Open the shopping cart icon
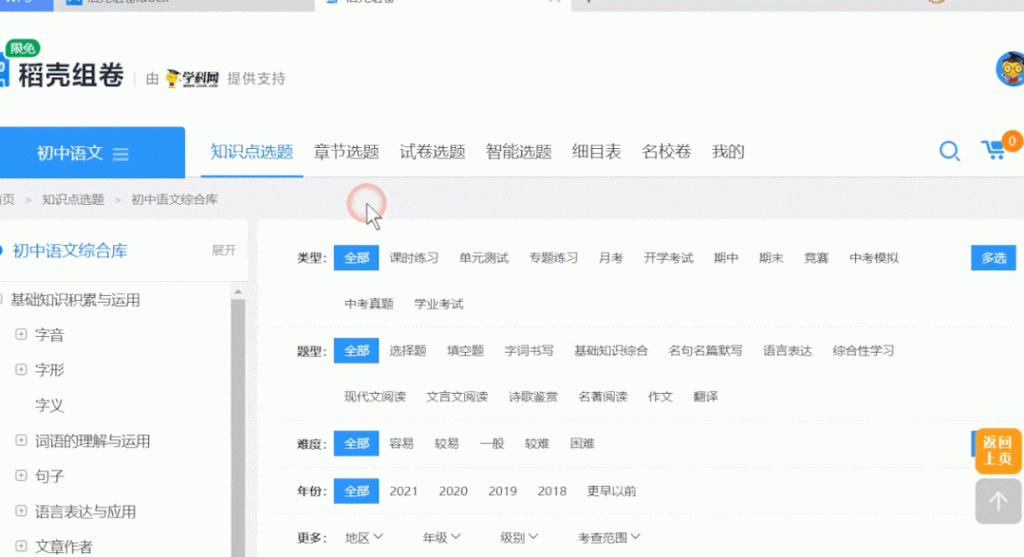Image resolution: width=1024 pixels, height=557 pixels. [995, 150]
